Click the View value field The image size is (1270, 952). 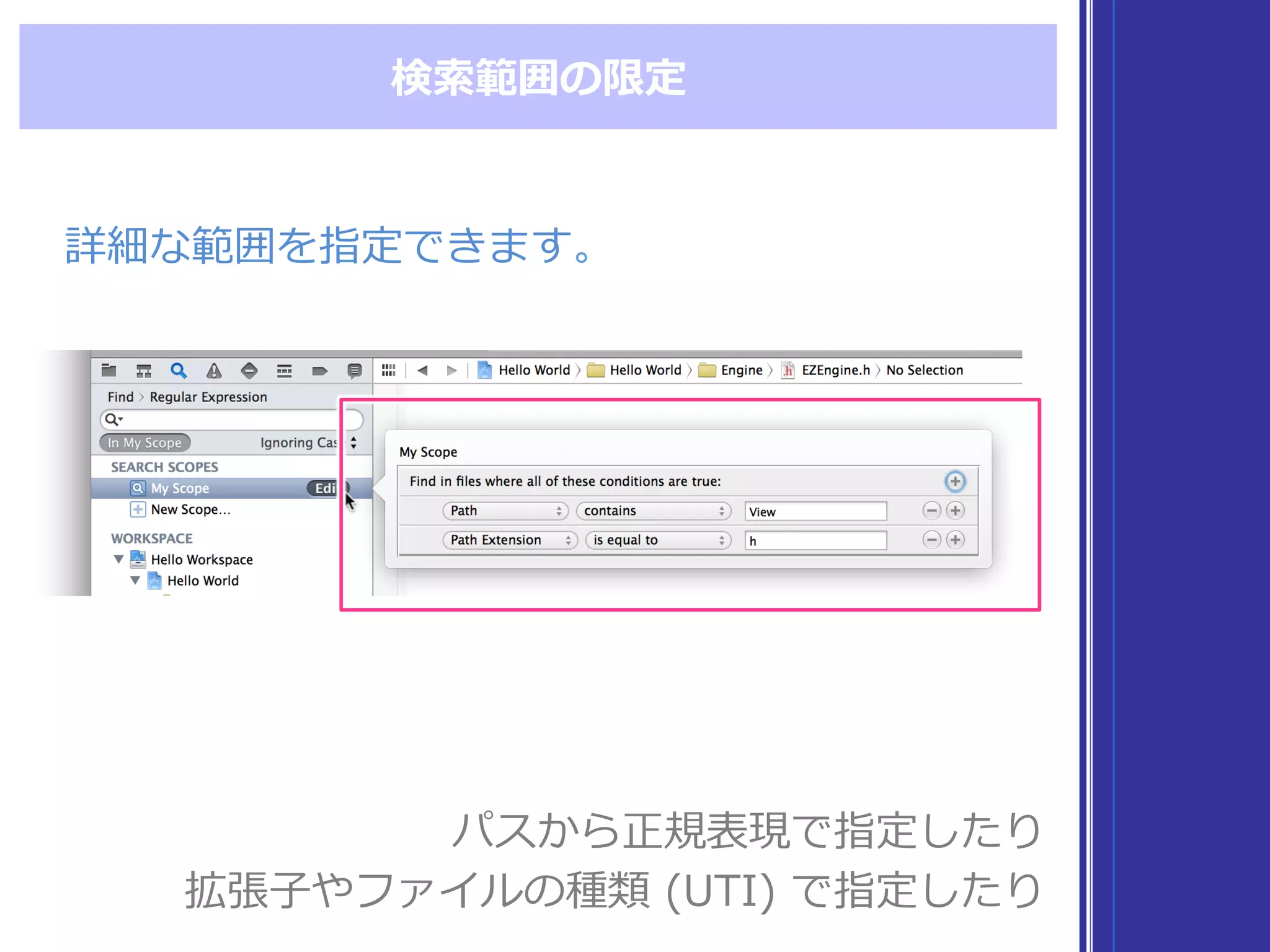pyautogui.click(x=815, y=511)
